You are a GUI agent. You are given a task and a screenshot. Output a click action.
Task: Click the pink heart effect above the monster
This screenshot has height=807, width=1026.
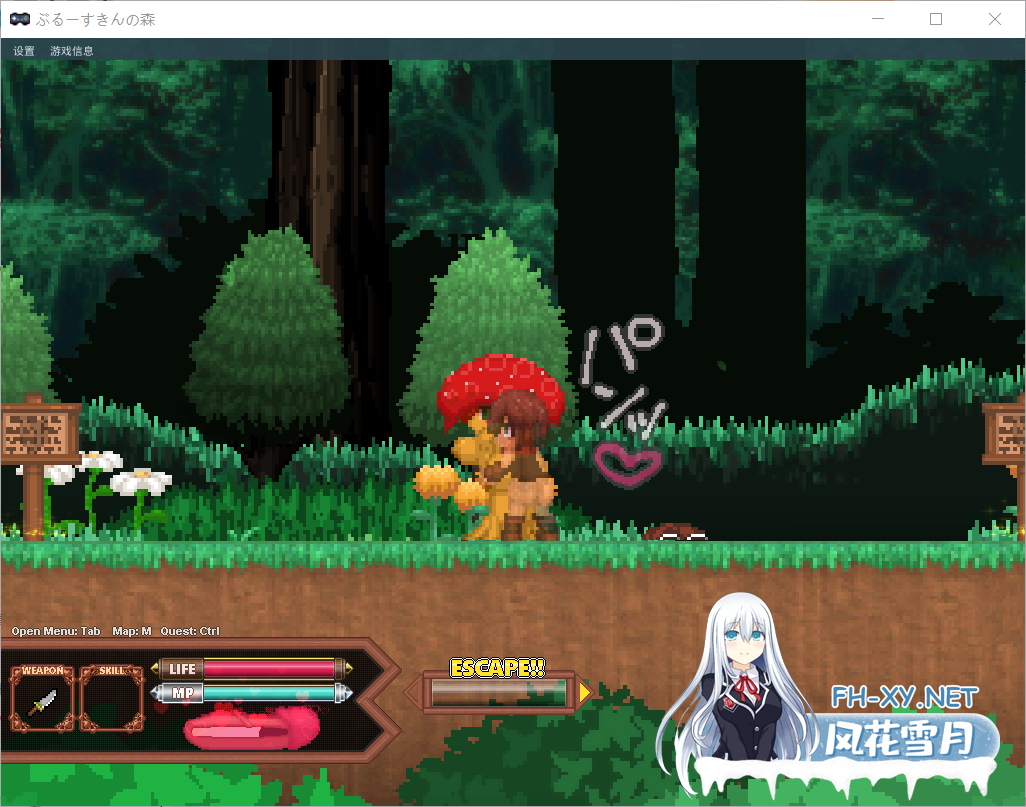tap(629, 463)
